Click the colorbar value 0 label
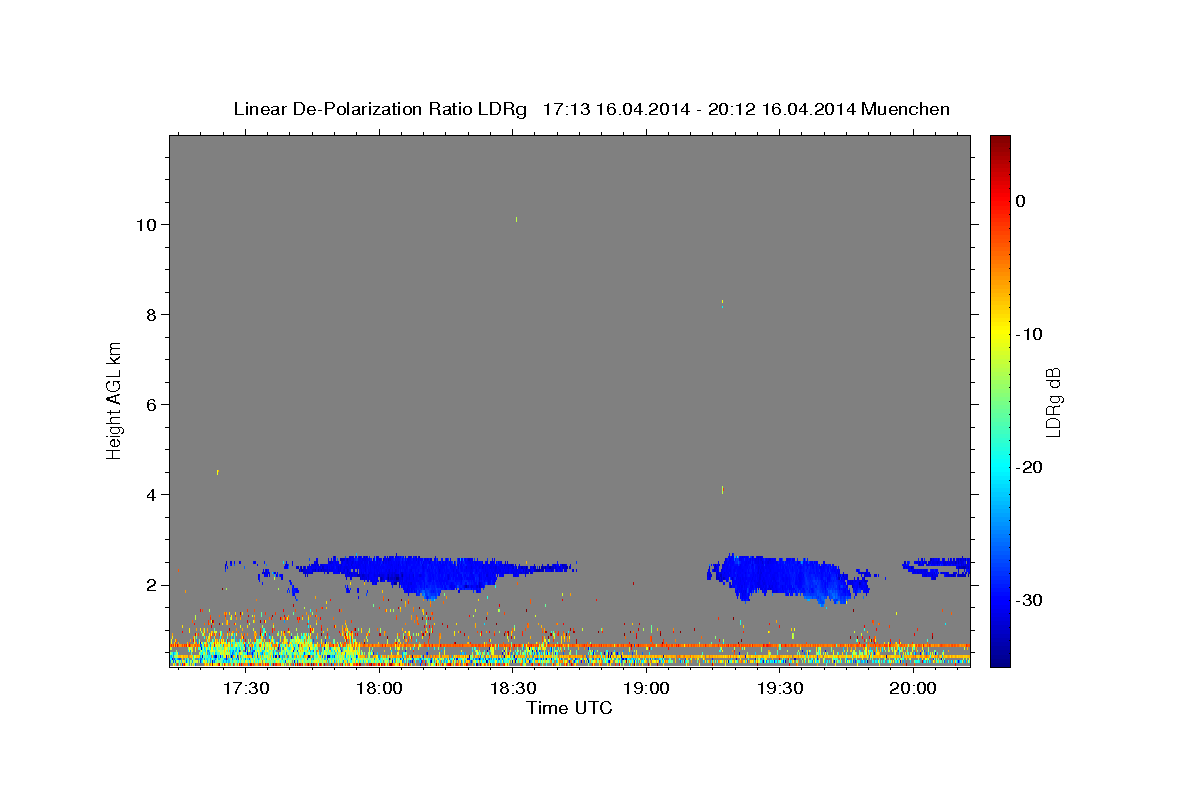Image resolution: width=1200 pixels, height=800 pixels. pos(1021,201)
